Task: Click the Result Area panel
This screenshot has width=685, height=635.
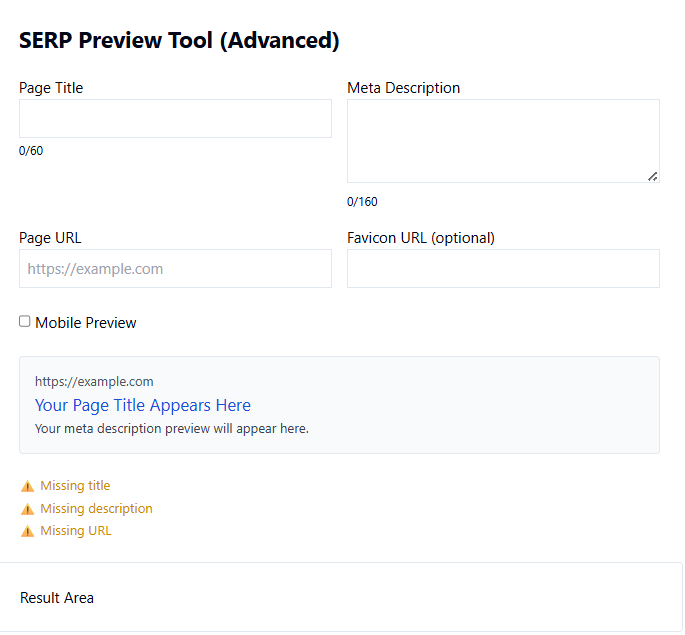Action: [x=340, y=597]
